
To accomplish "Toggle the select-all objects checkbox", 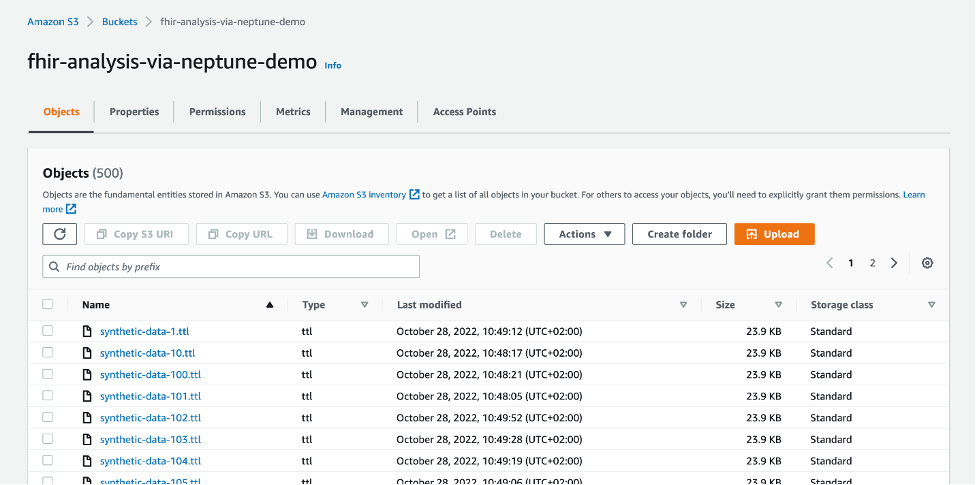I will (47, 304).
